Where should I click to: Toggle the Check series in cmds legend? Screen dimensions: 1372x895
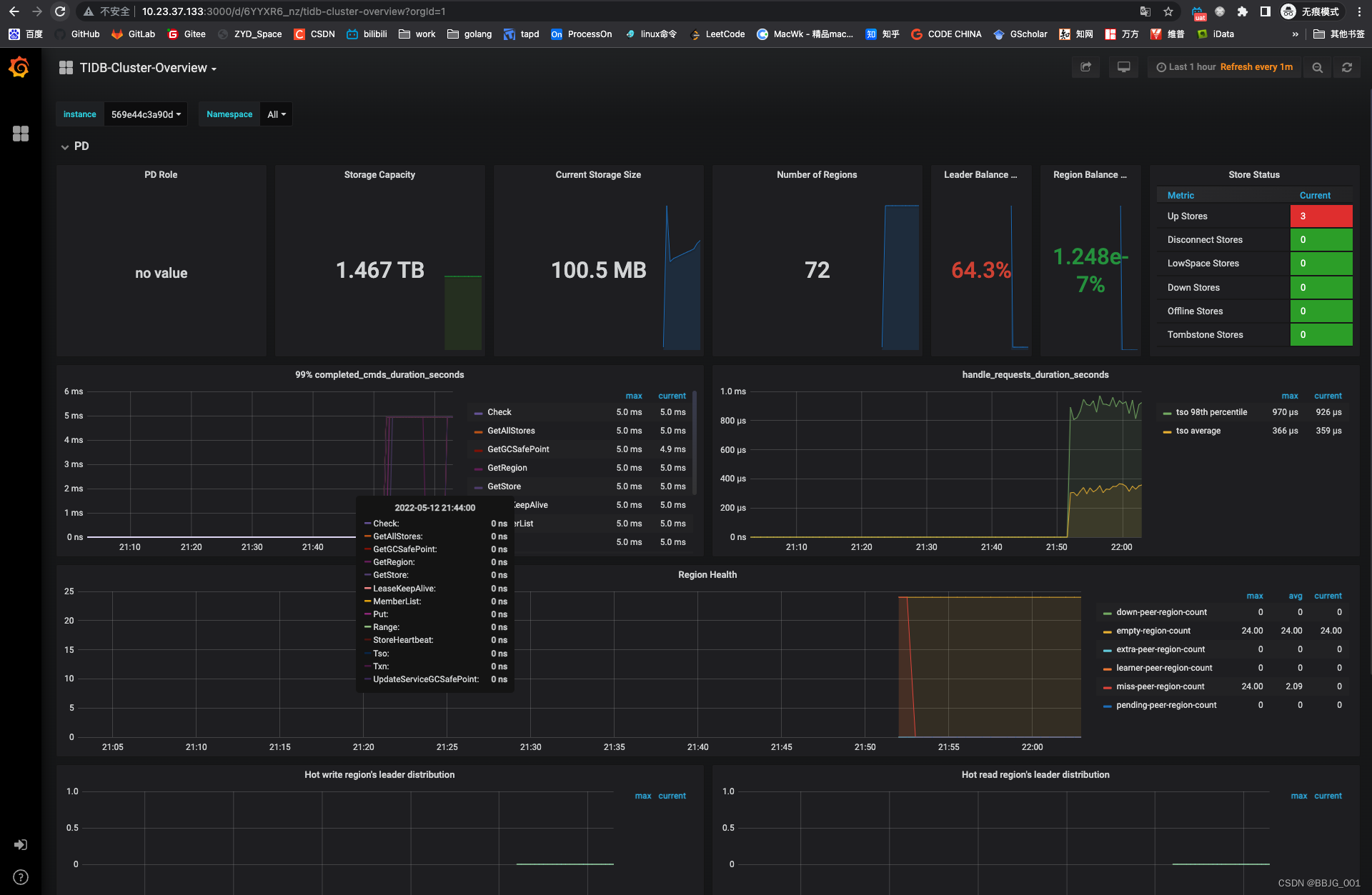pos(499,412)
